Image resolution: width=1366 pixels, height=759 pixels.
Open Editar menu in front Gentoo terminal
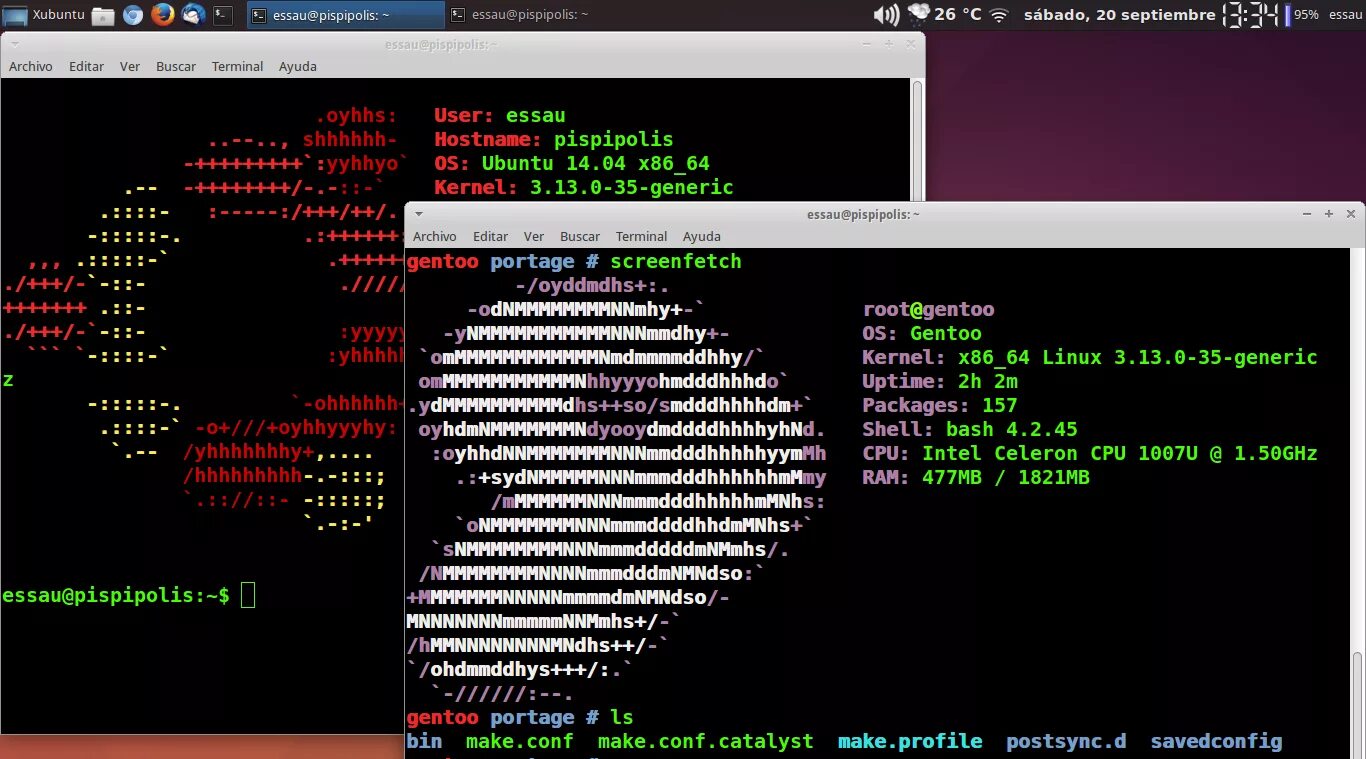coord(491,236)
